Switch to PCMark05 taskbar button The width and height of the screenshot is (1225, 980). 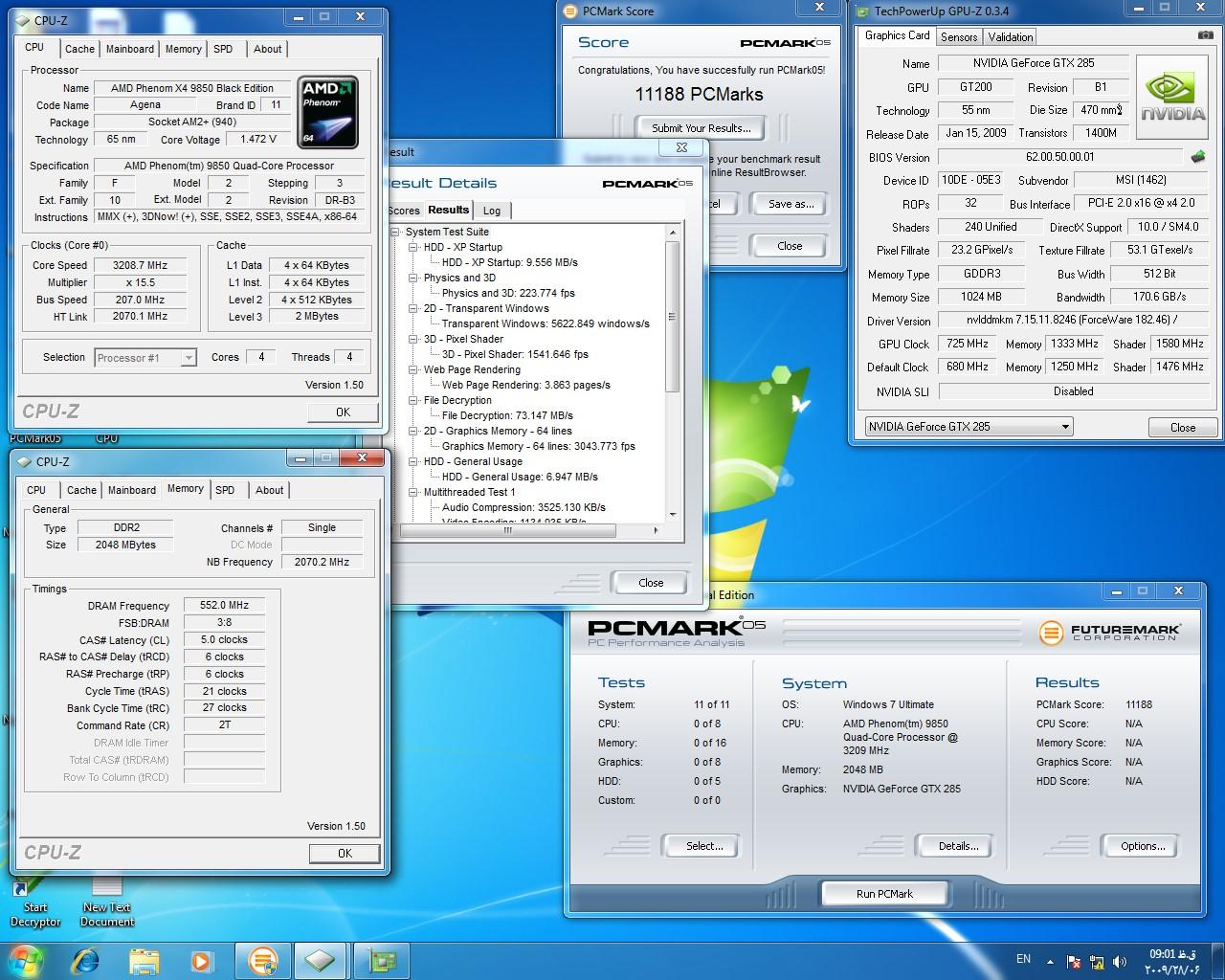(262, 960)
